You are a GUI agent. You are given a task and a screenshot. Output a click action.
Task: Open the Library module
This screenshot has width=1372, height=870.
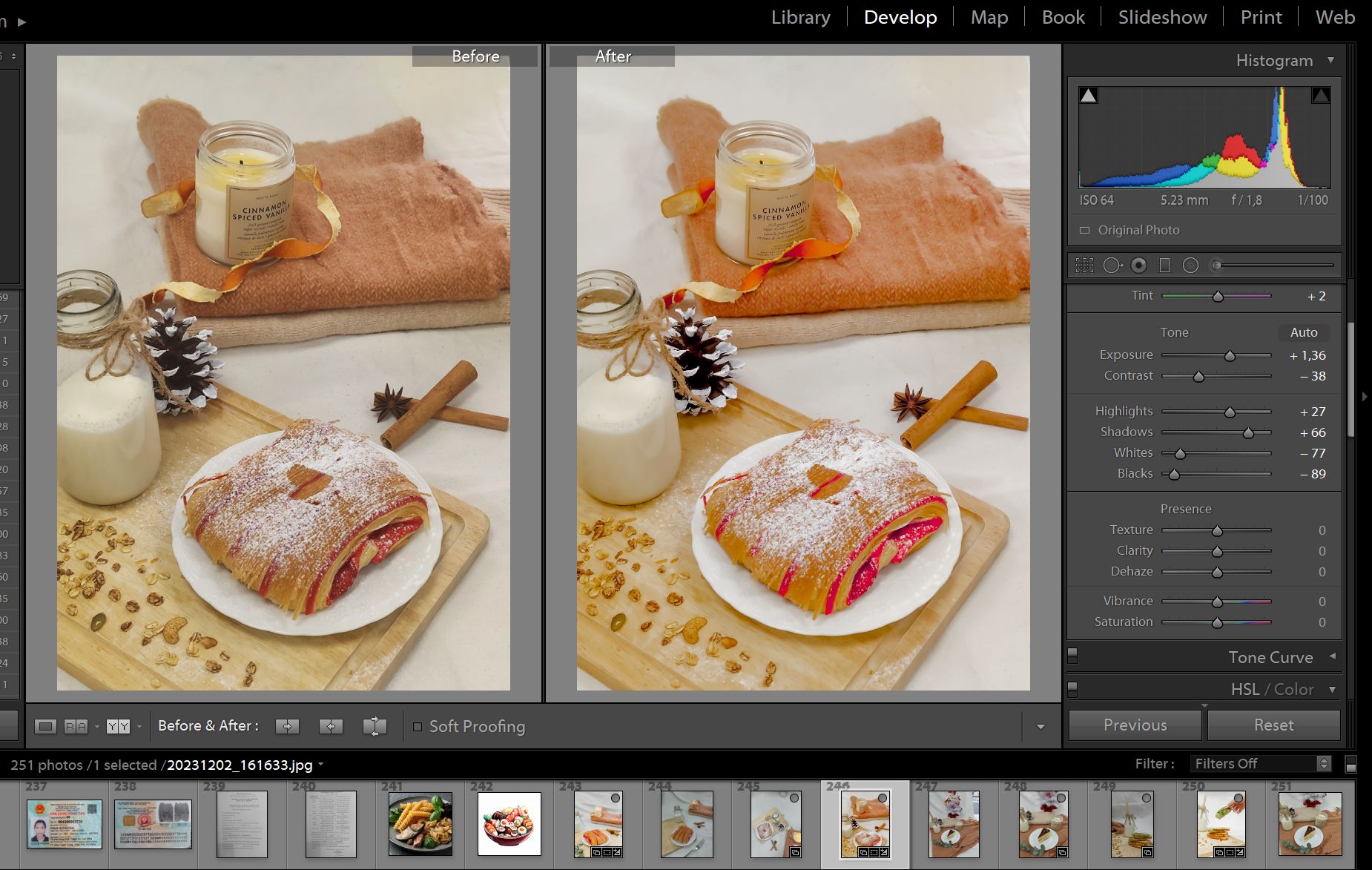(801, 17)
